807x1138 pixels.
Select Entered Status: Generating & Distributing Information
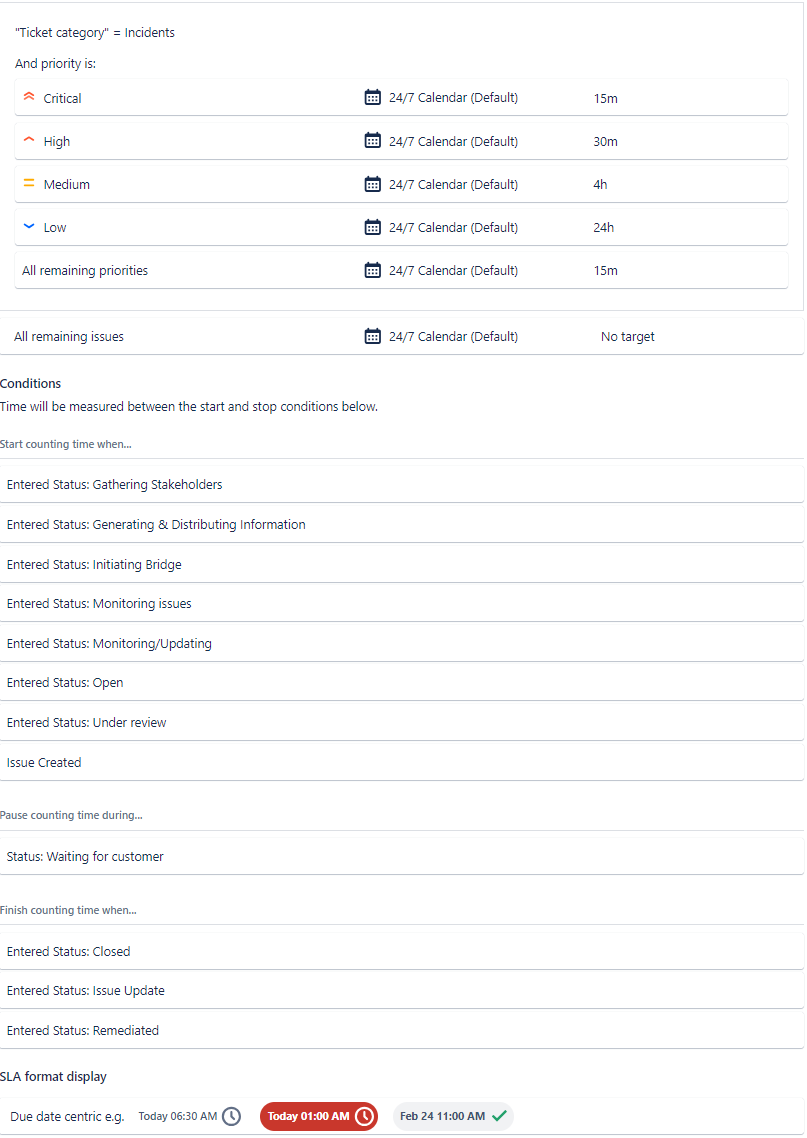pyautogui.click(x=402, y=524)
